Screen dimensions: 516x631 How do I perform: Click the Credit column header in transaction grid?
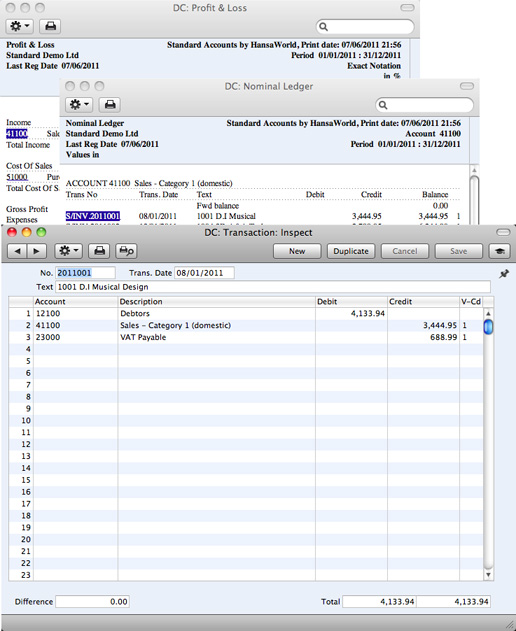(423, 302)
